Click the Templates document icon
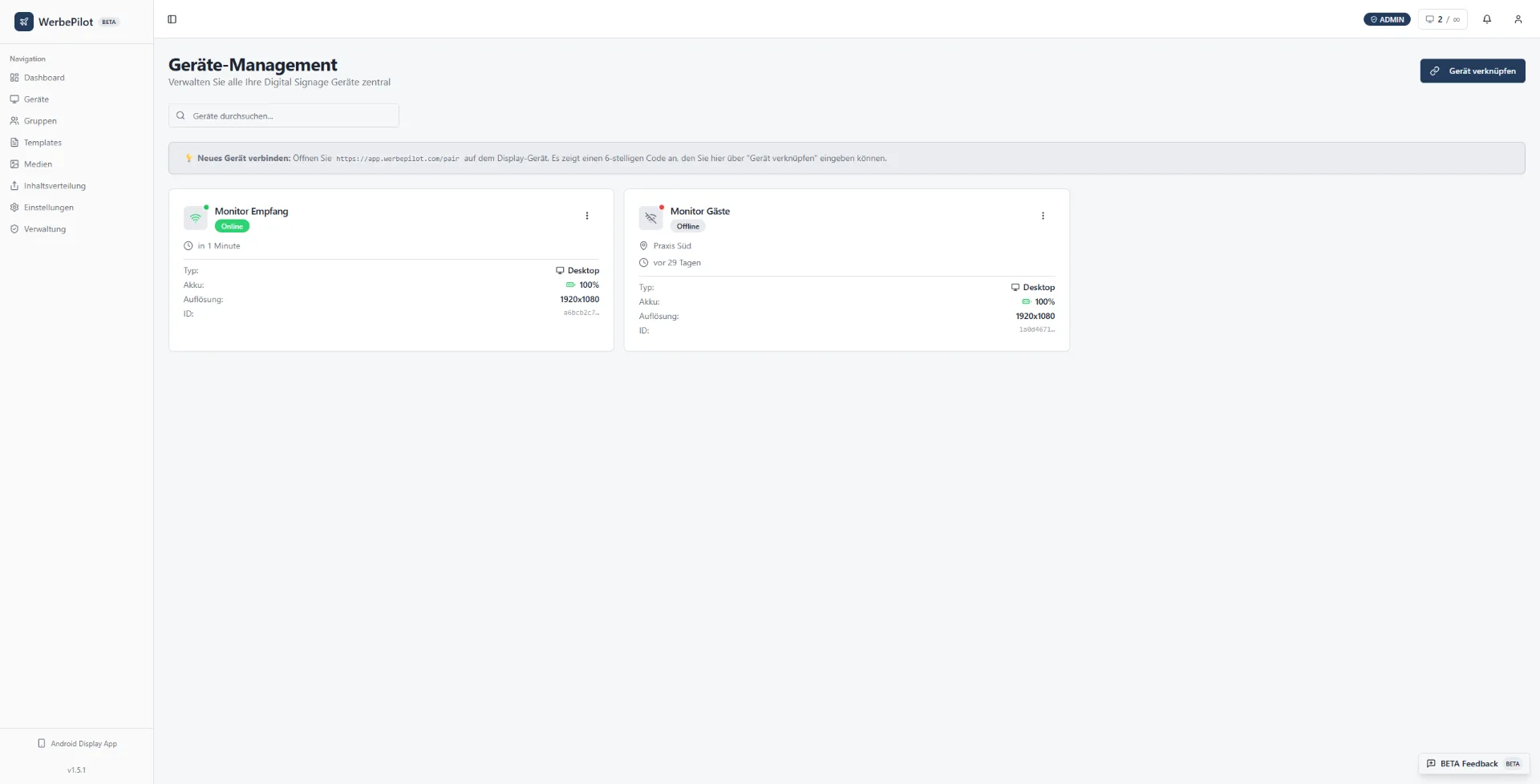The width and height of the screenshot is (1540, 784). tap(14, 143)
